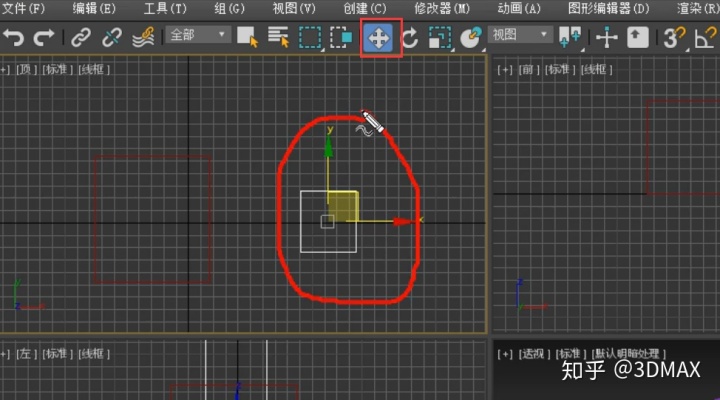Open the 修改器(M) menu
The width and height of the screenshot is (720, 400).
click(x=442, y=8)
